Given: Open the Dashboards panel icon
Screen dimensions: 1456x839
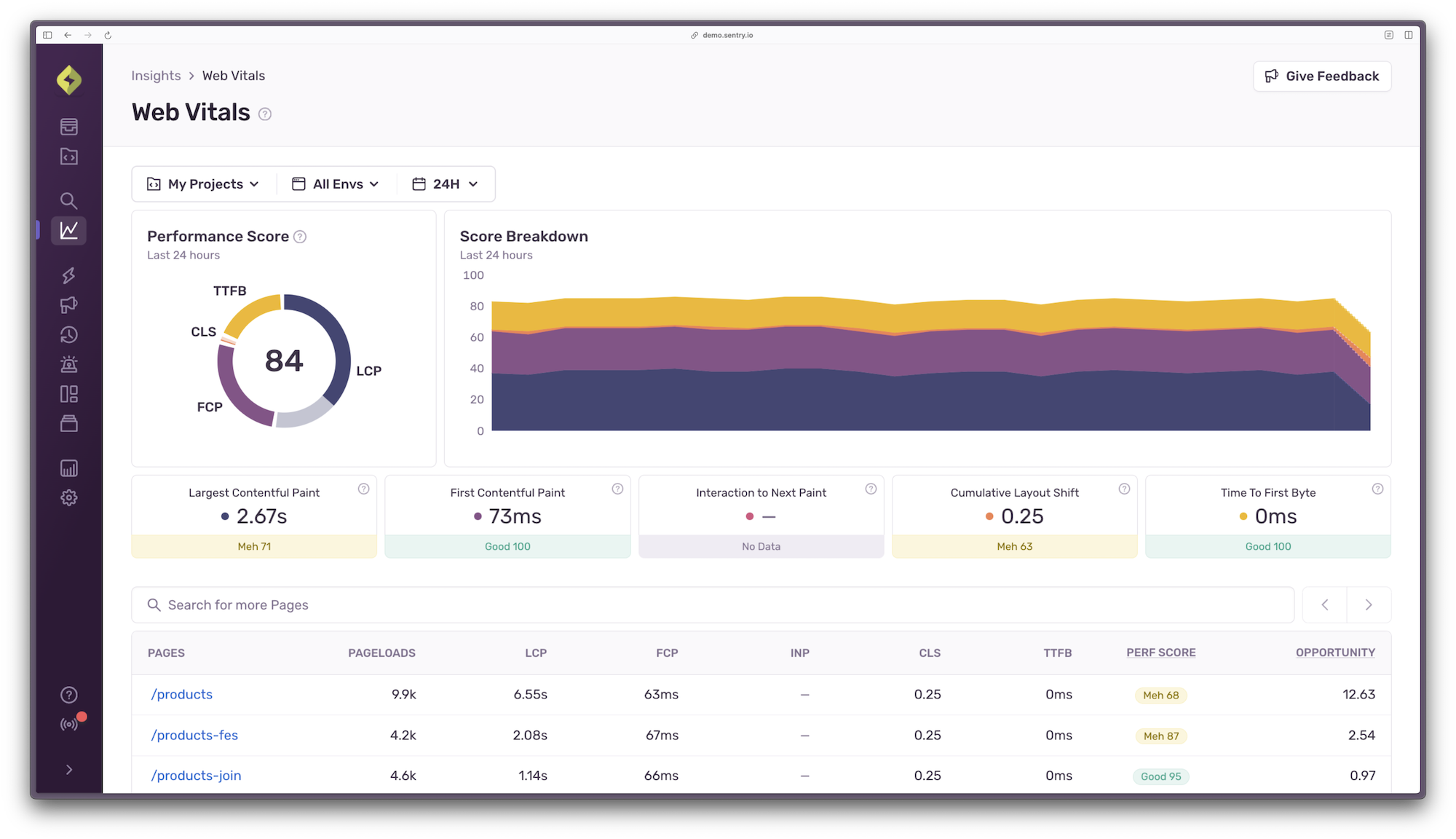Looking at the screenshot, I should [69, 393].
